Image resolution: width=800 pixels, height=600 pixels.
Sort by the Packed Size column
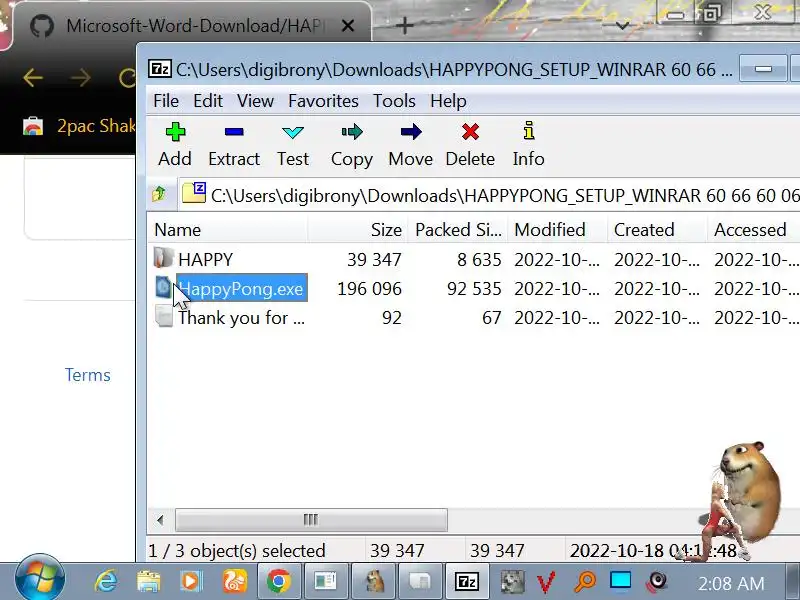pyautogui.click(x=458, y=230)
